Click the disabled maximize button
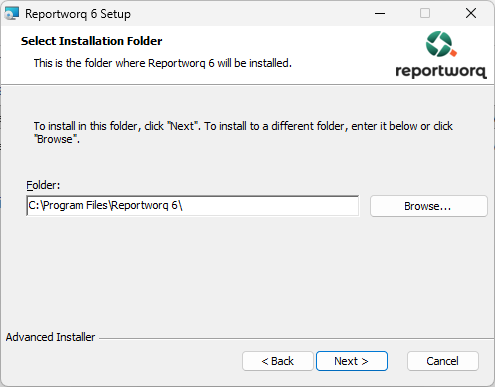 coord(425,13)
